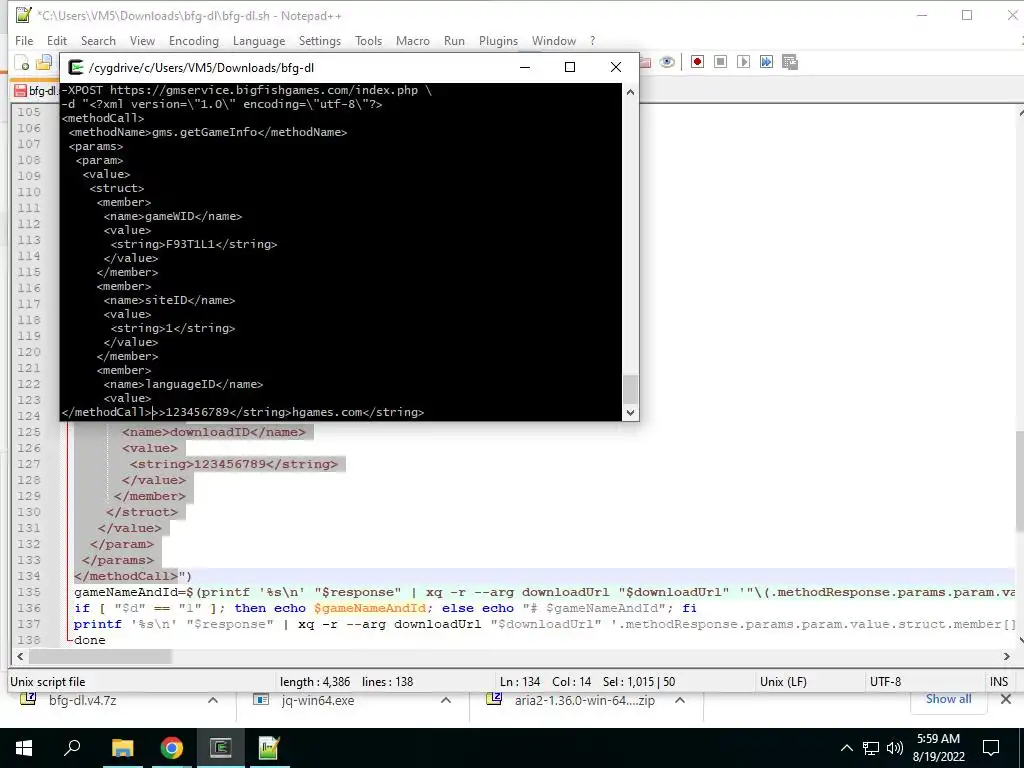Image resolution: width=1024 pixels, height=768 pixels.
Task: Click the bfg-dl.v4.7z download file icon
Action: coord(28,699)
